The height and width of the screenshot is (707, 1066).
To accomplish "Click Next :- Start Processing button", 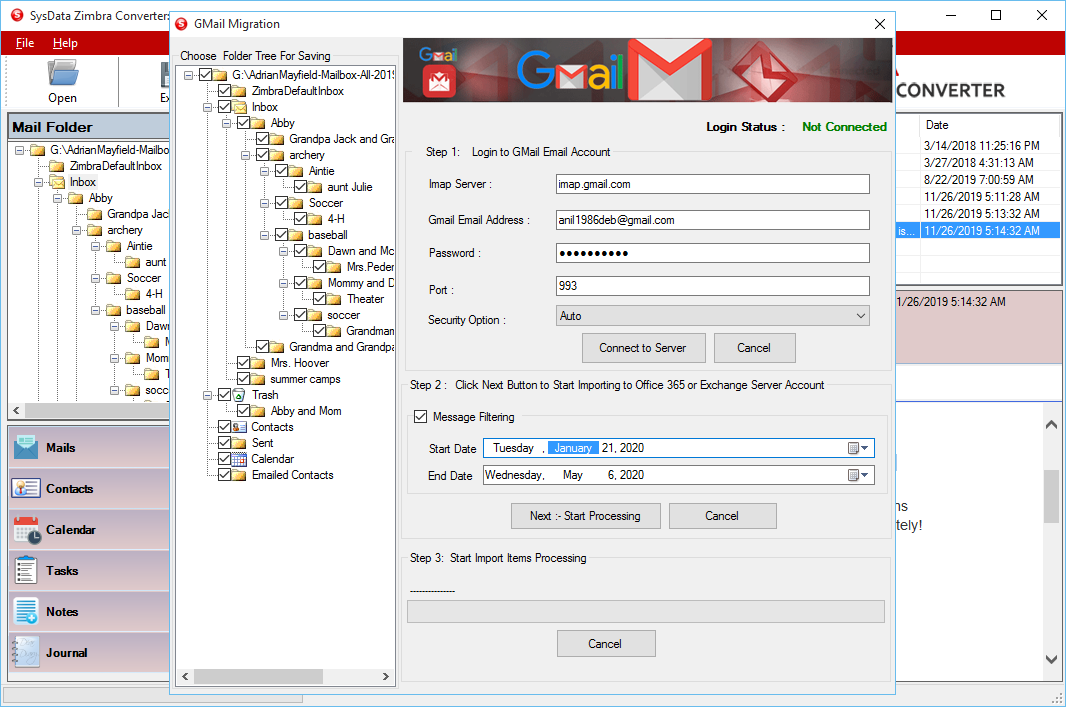I will click(x=585, y=516).
